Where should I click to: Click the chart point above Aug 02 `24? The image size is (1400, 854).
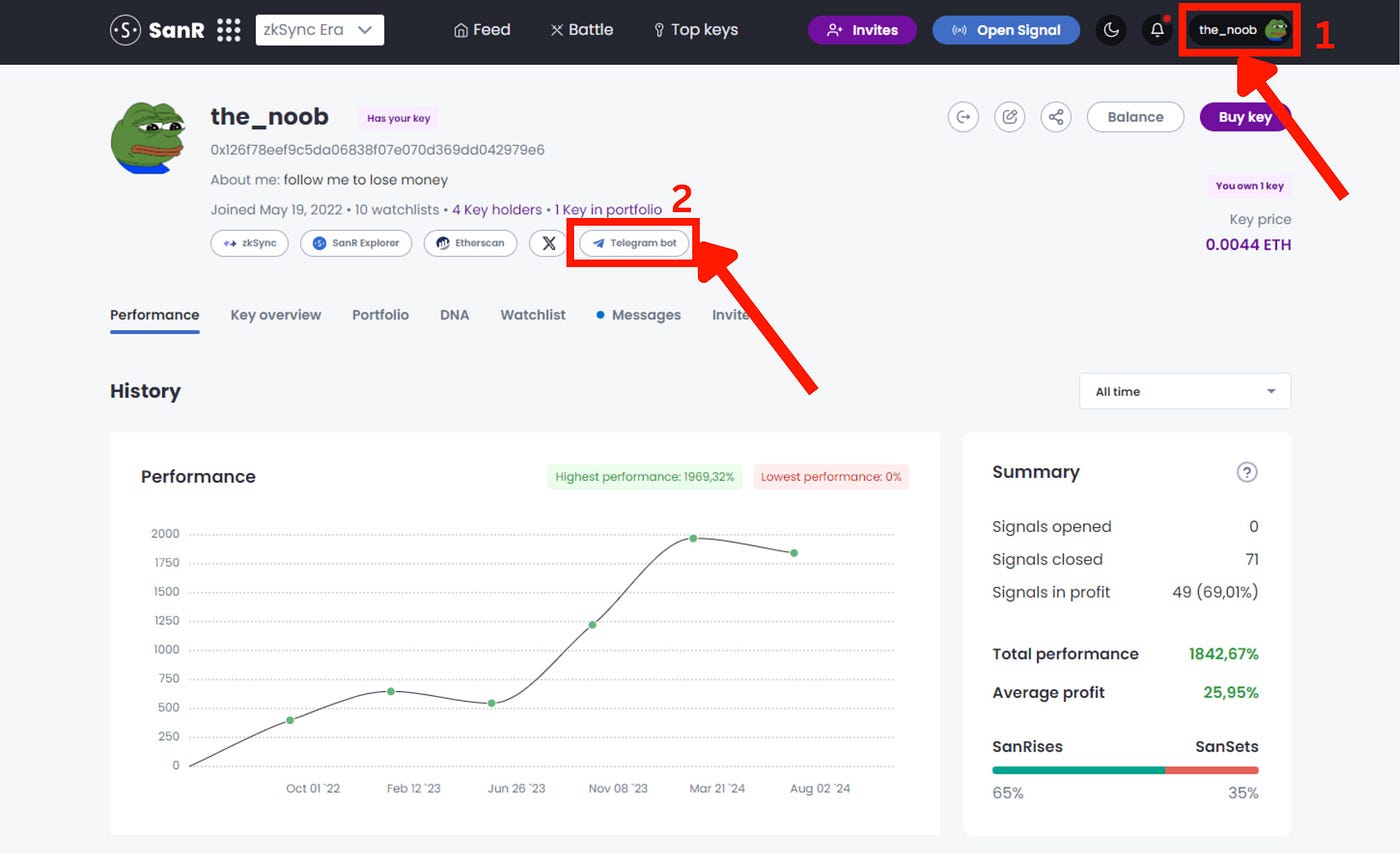coord(794,553)
